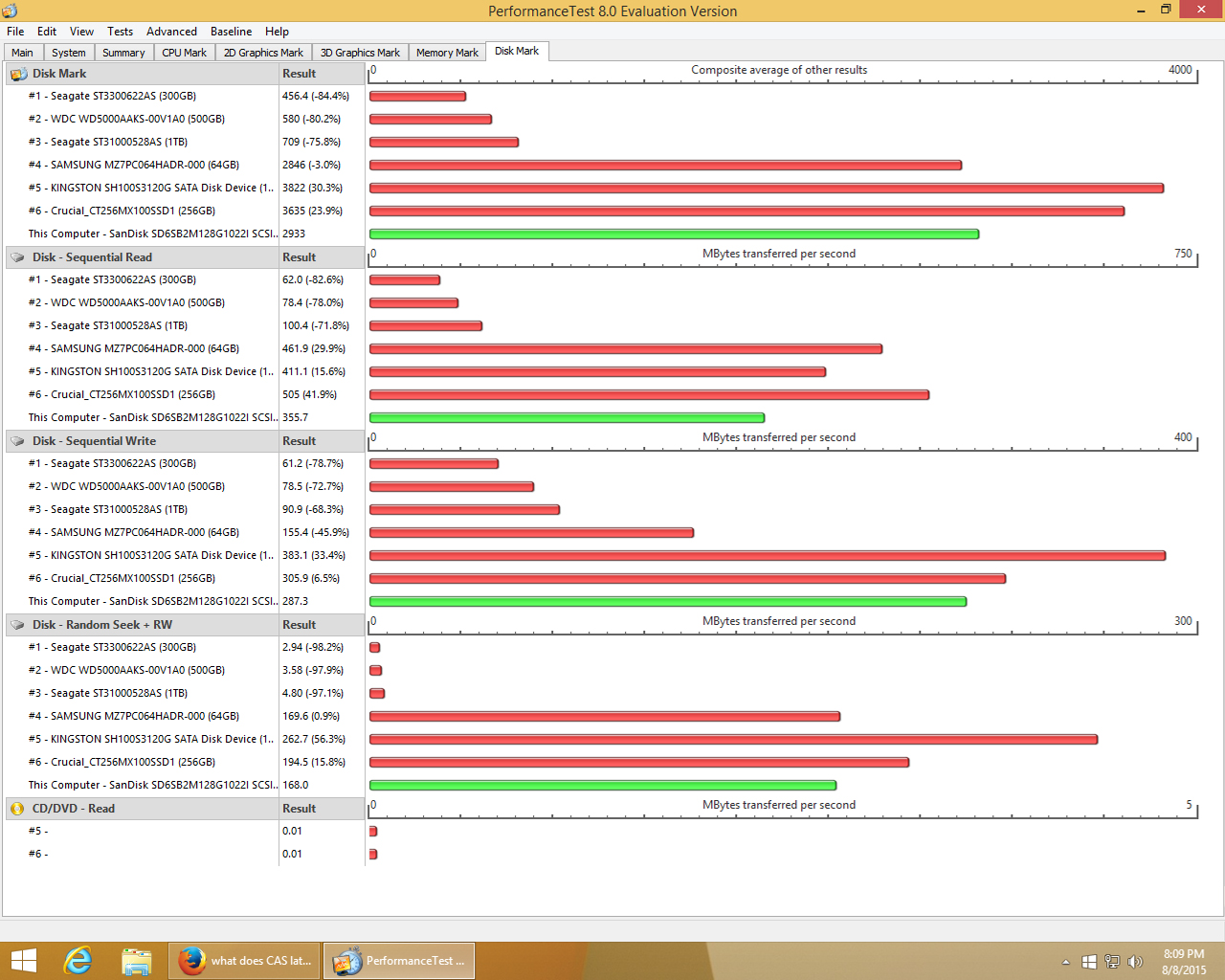Viewport: 1225px width, 980px height.
Task: Switch to the Firefox taskbar window
Action: click(x=244, y=961)
